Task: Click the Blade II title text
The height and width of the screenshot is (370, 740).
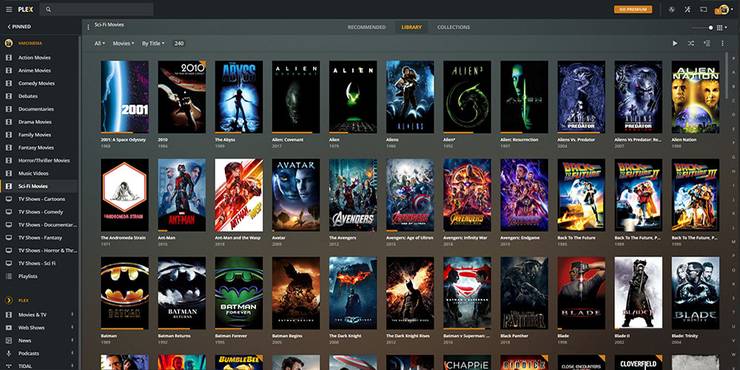Action: click(x=622, y=336)
